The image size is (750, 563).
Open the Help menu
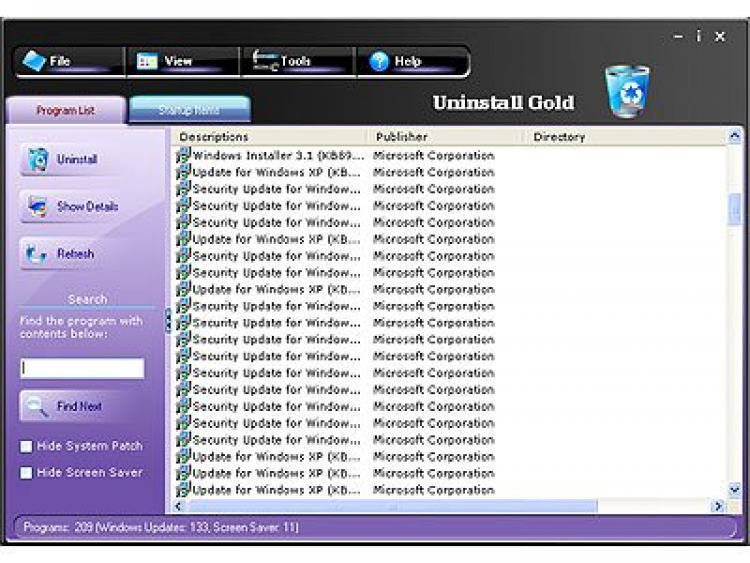click(x=412, y=61)
